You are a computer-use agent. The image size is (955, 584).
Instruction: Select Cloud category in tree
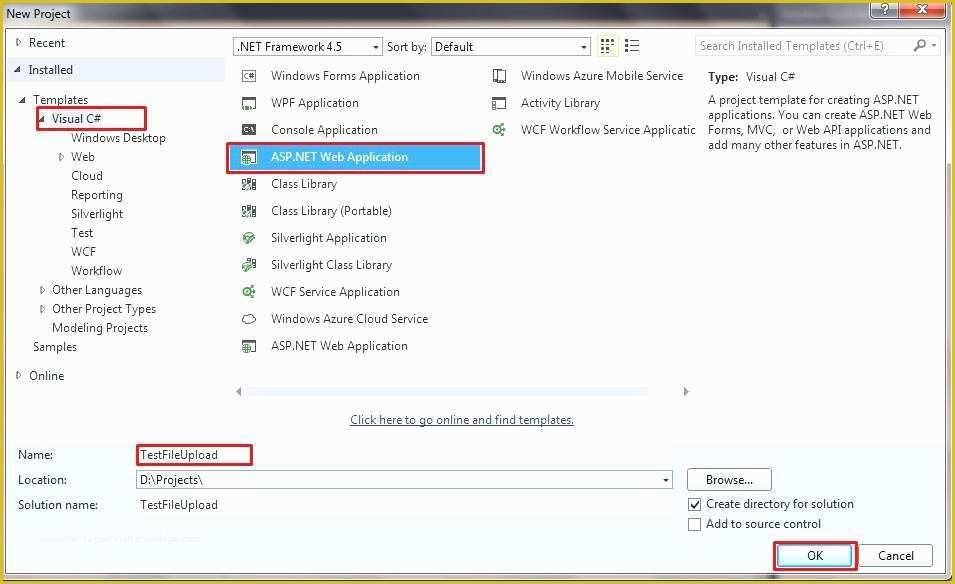(x=86, y=176)
